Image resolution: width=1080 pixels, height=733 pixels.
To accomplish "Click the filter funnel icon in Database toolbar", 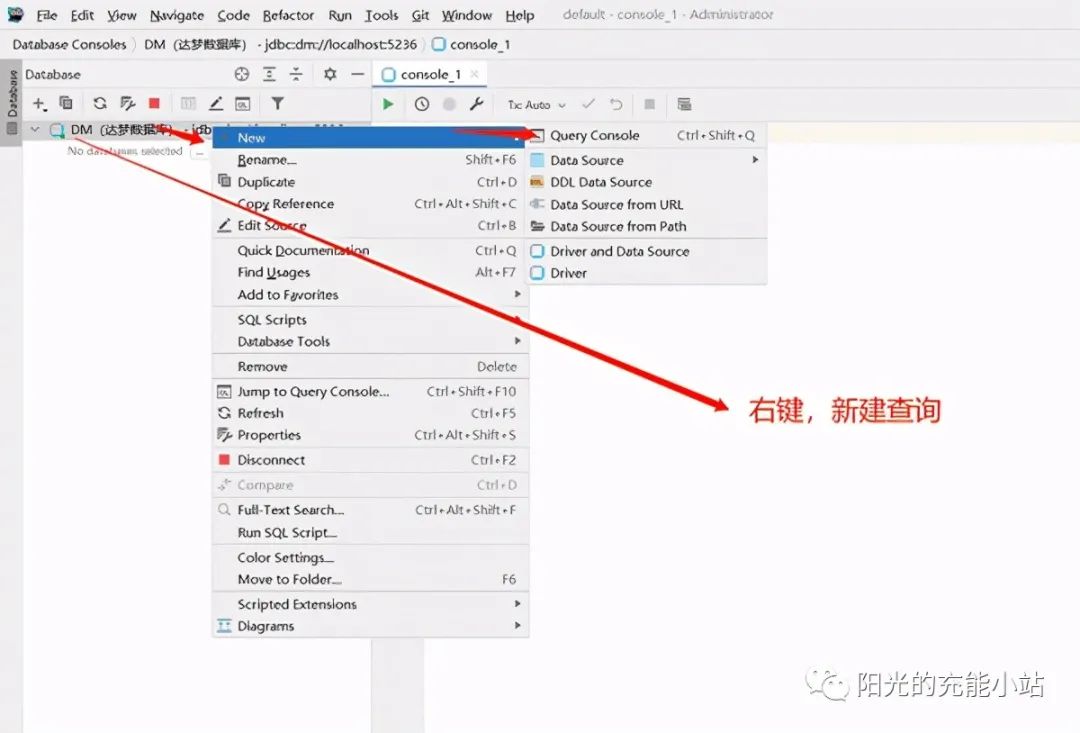I will 278,103.
